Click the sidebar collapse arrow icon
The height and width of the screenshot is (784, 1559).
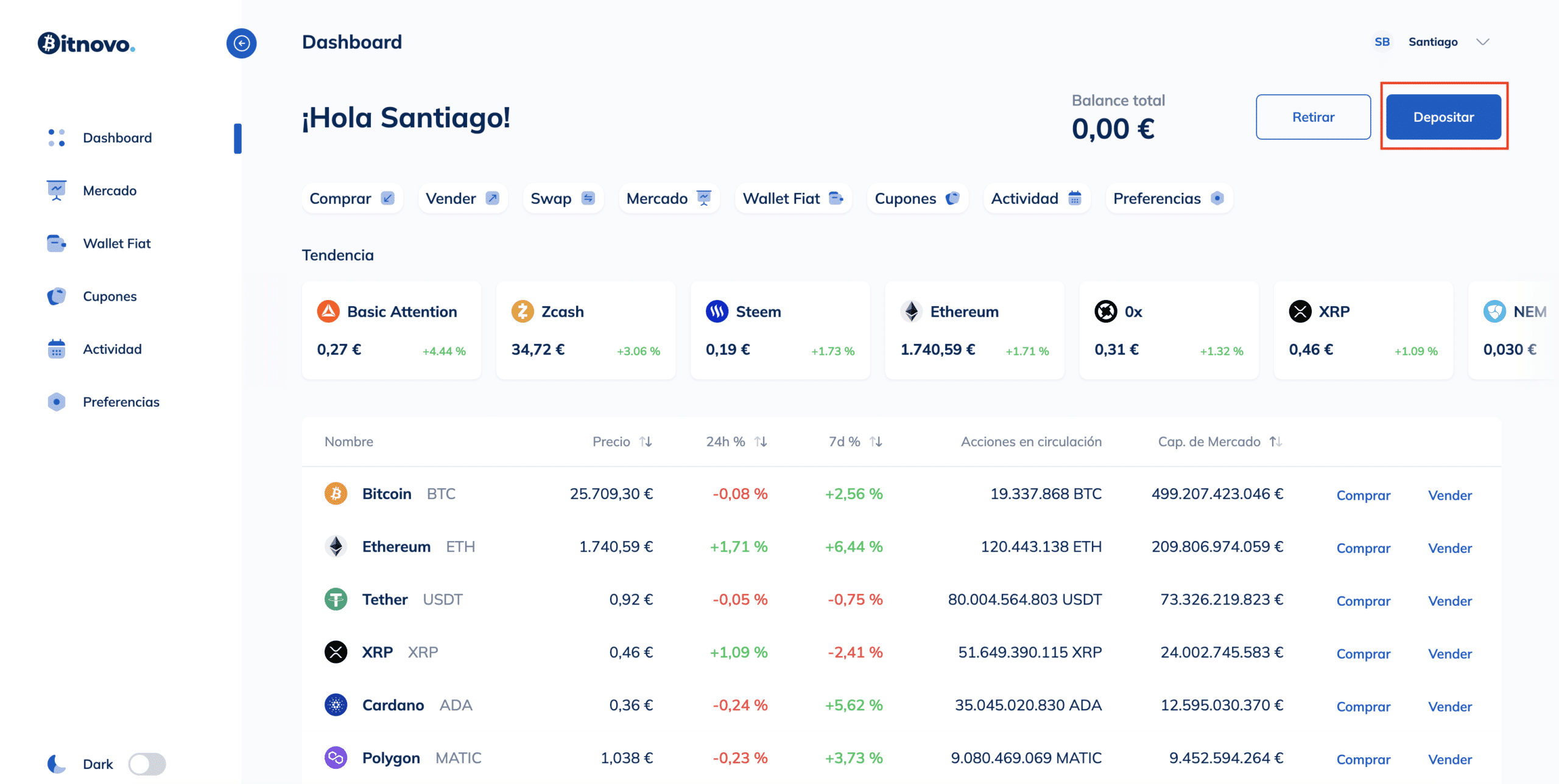pos(241,43)
